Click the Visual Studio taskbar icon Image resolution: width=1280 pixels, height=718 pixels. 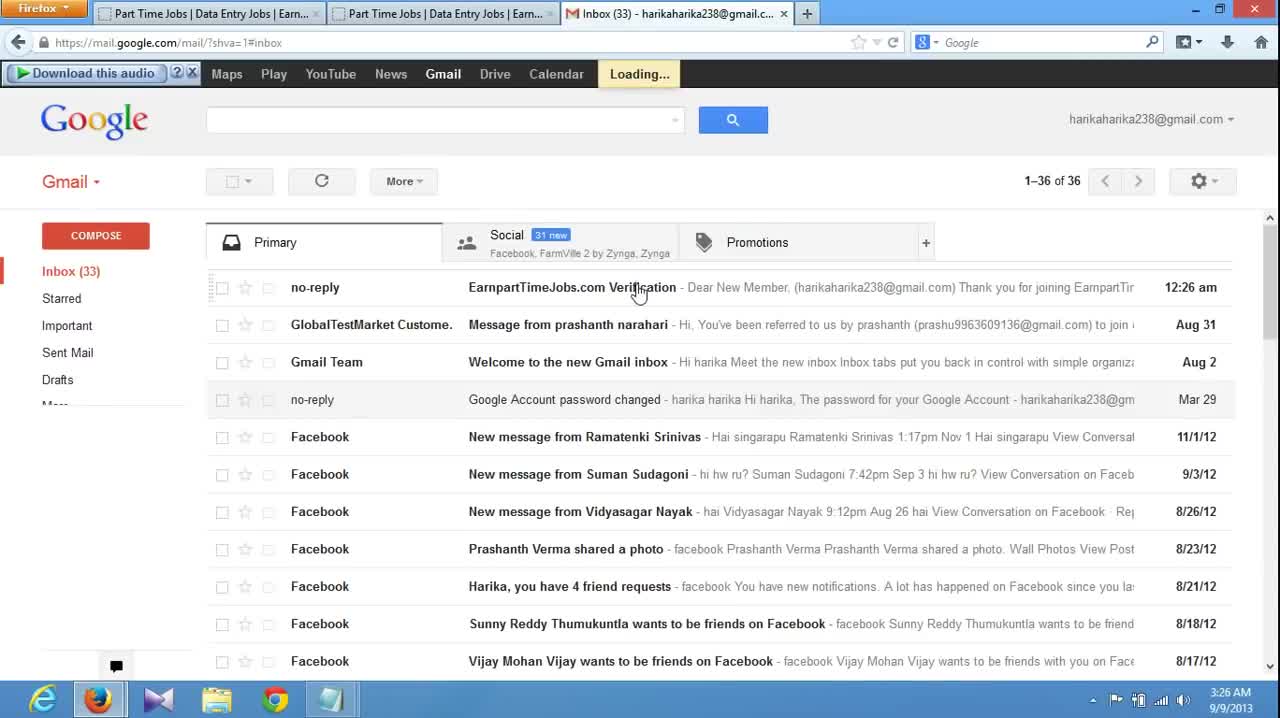click(158, 700)
